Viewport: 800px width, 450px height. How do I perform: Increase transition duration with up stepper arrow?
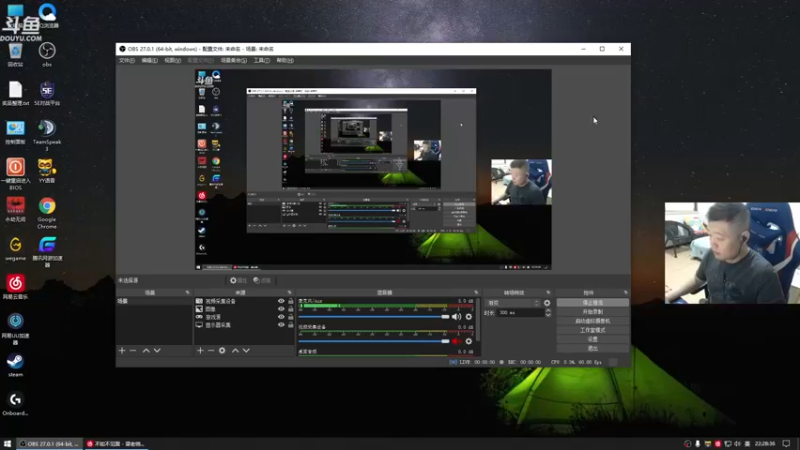coord(548,311)
